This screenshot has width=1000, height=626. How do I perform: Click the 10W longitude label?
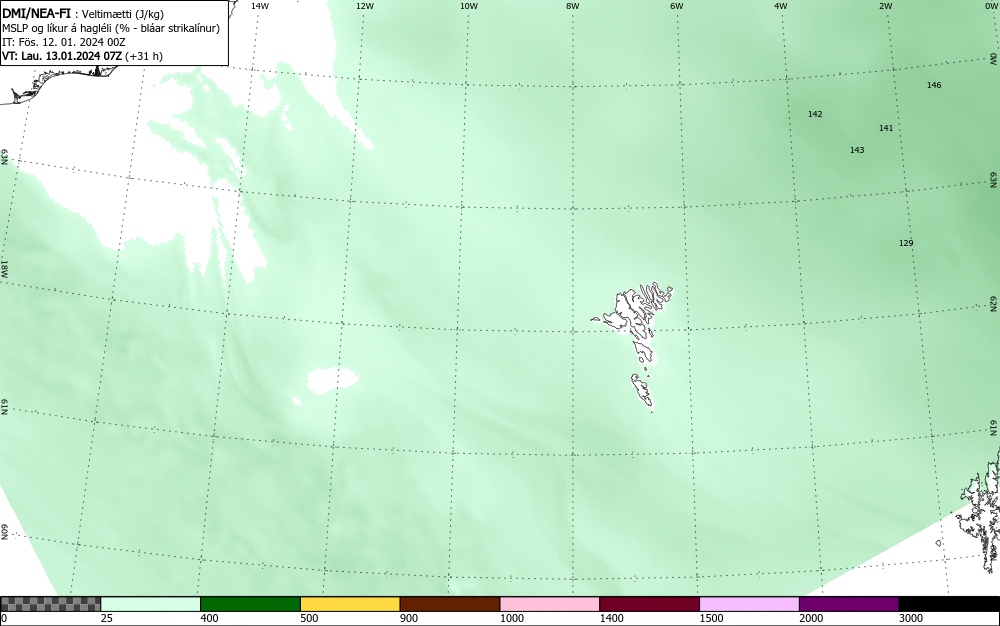469,6
